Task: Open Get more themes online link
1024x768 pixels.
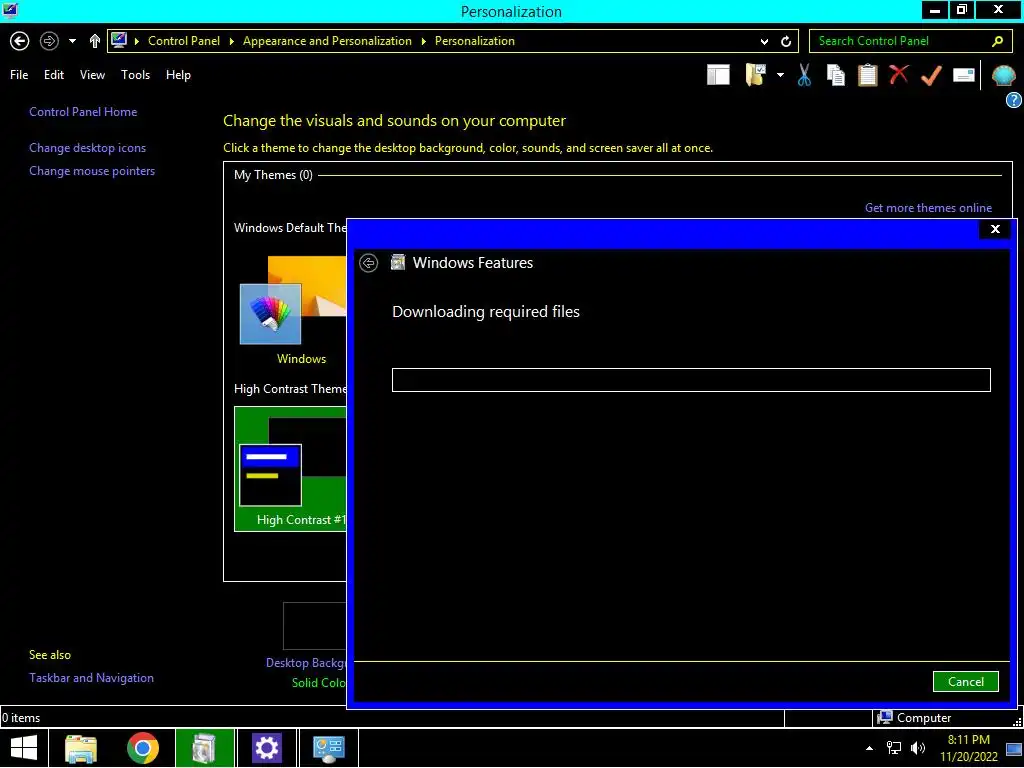Action: click(x=928, y=208)
